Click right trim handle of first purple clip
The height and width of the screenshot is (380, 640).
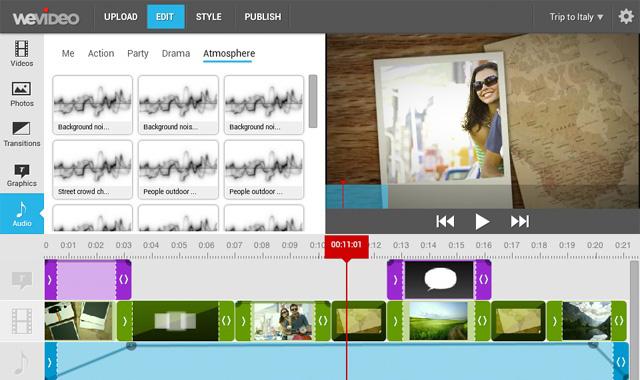[x=124, y=280]
